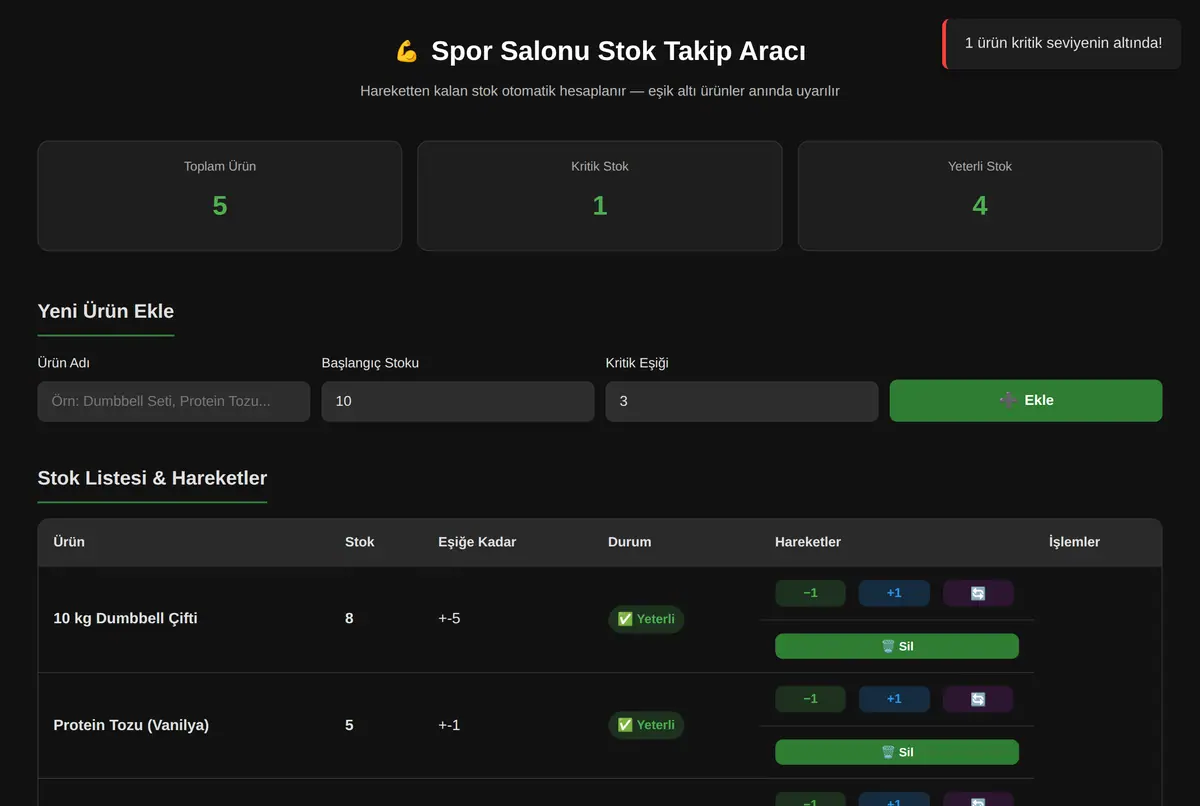
Task: Click Yeterli status badge for Dumbbell row
Action: point(646,619)
